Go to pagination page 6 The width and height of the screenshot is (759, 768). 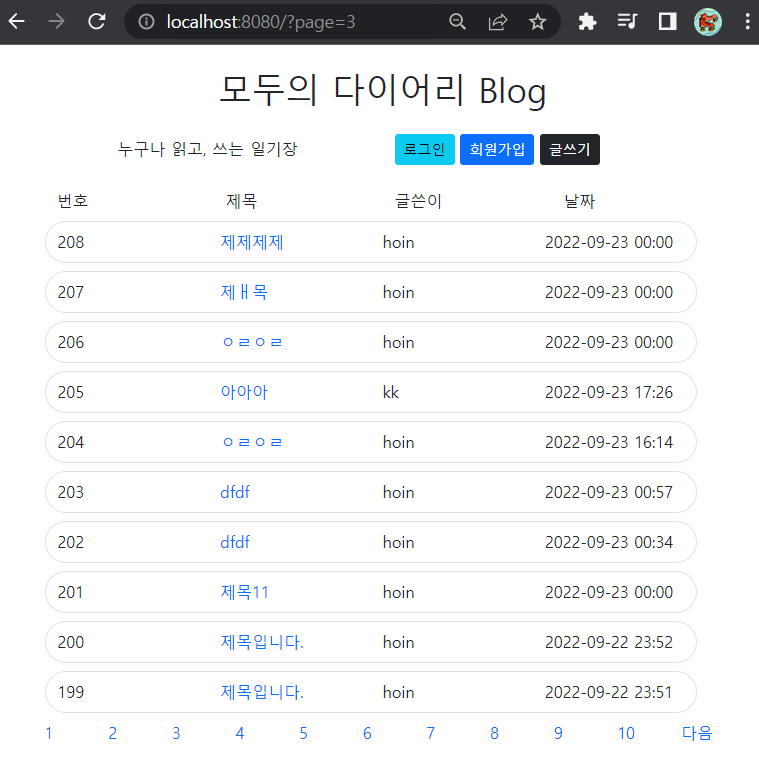367,733
